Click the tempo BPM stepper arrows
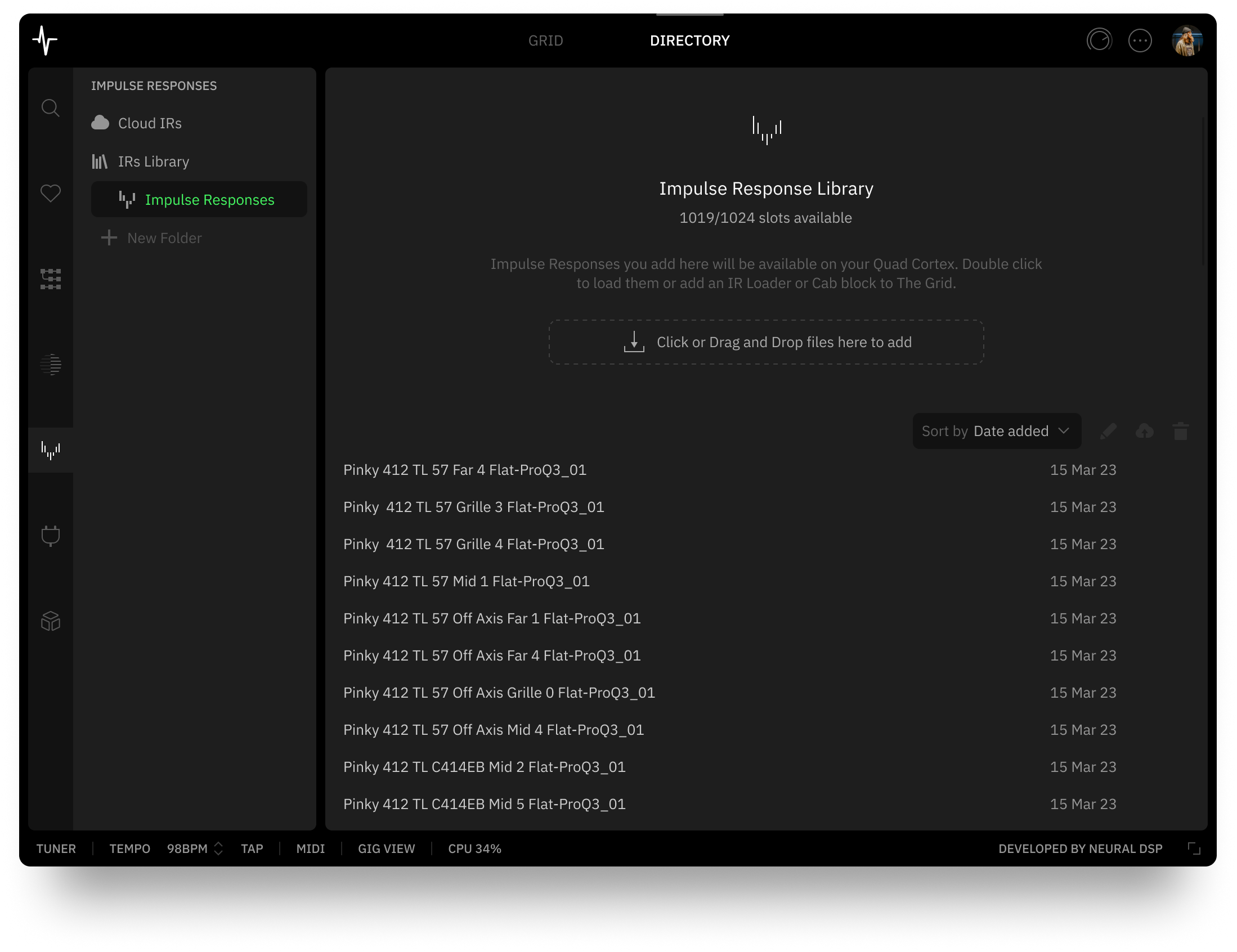The width and height of the screenshot is (1237, 952). click(x=218, y=848)
